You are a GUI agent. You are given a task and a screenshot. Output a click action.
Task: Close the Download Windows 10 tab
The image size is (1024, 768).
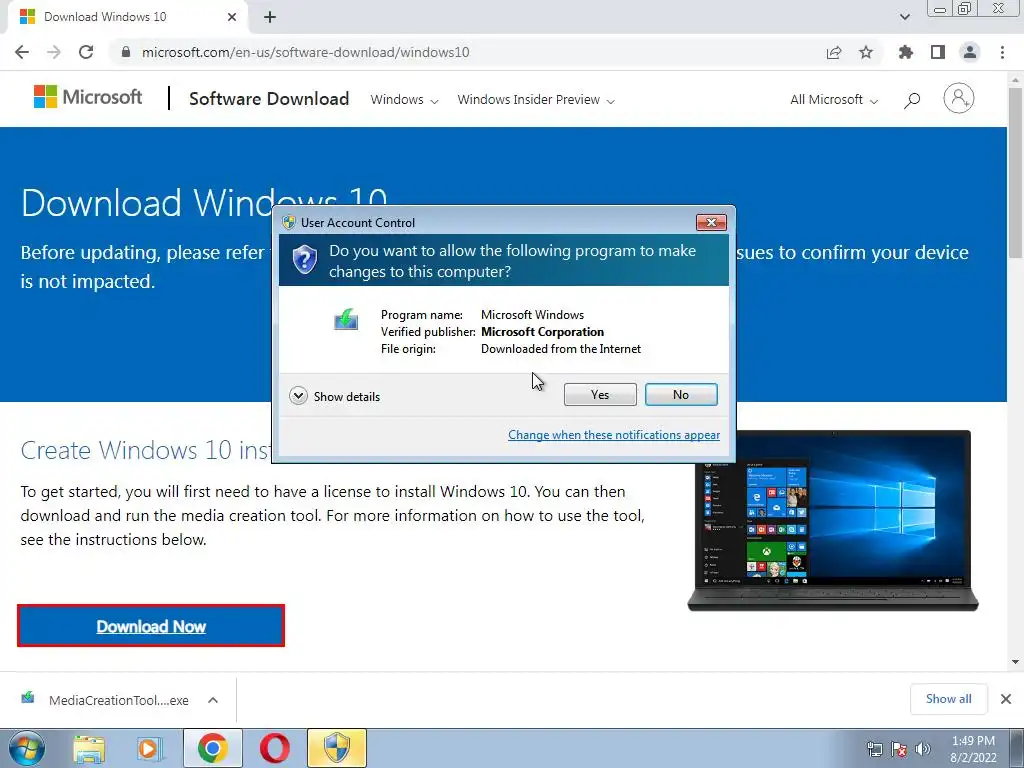click(x=232, y=17)
